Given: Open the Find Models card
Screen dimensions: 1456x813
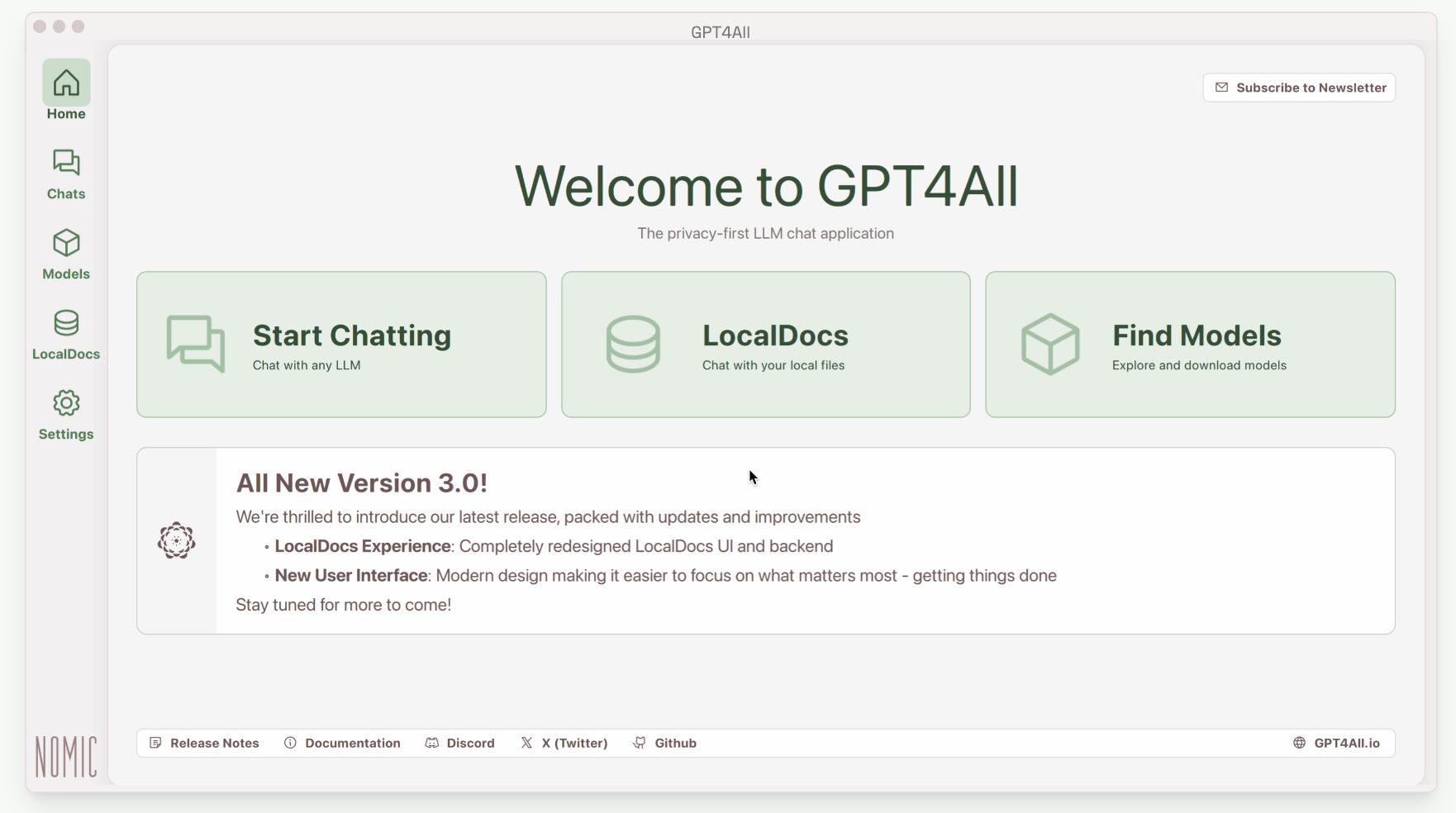Looking at the screenshot, I should pos(1190,345).
